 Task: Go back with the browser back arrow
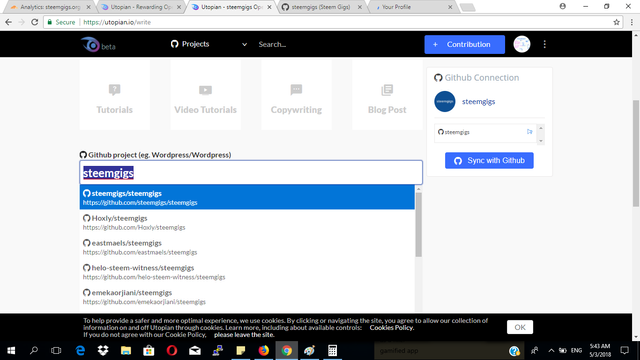9,22
